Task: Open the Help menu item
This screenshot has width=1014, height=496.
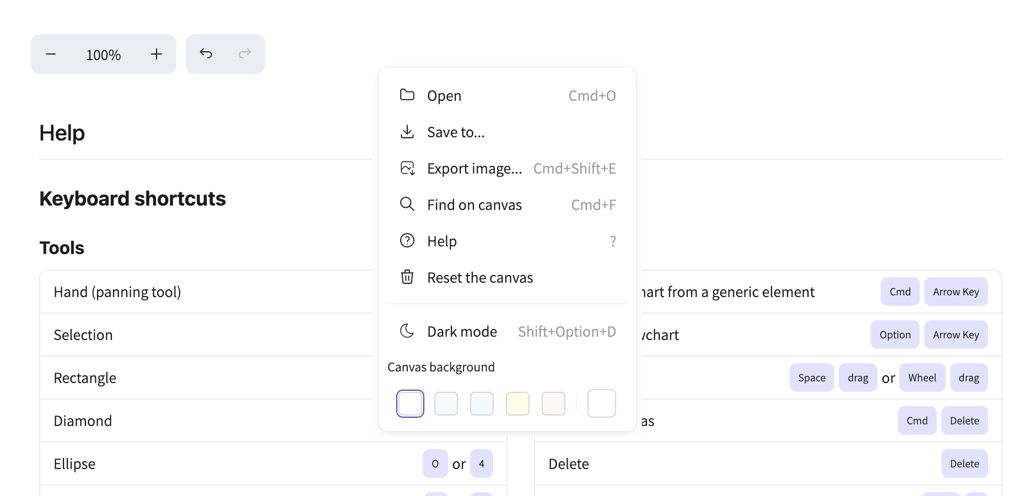Action: (x=442, y=241)
